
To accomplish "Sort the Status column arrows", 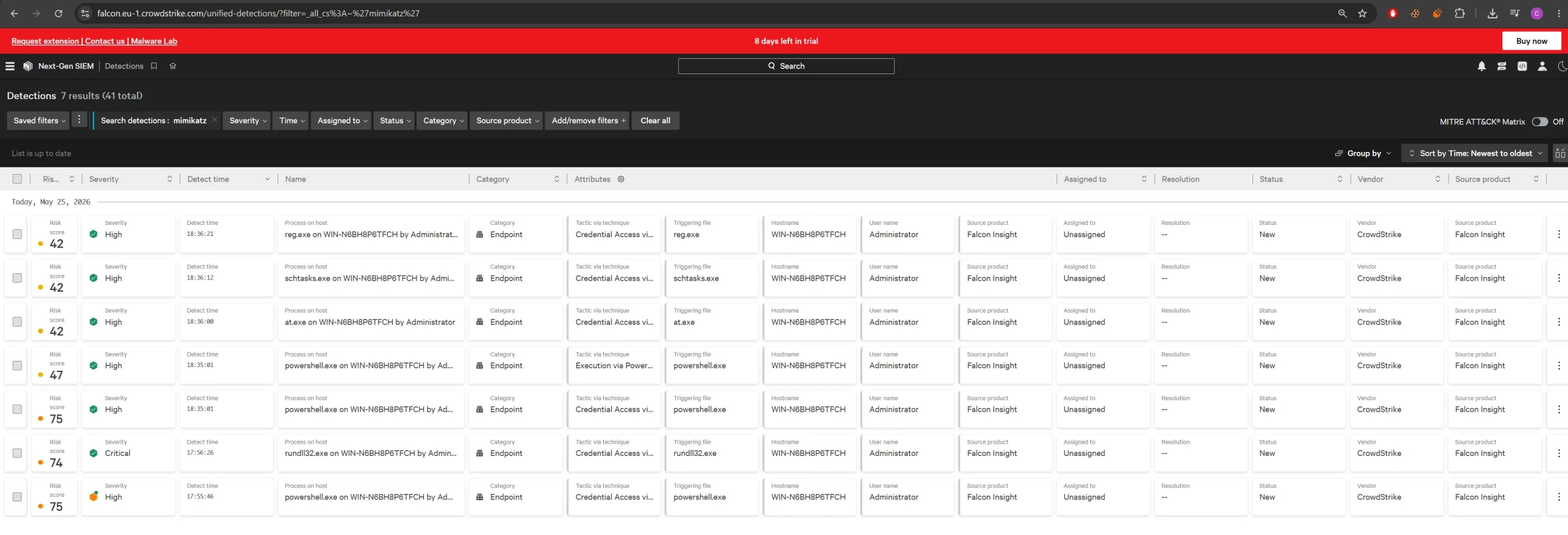I will pos(1340,179).
